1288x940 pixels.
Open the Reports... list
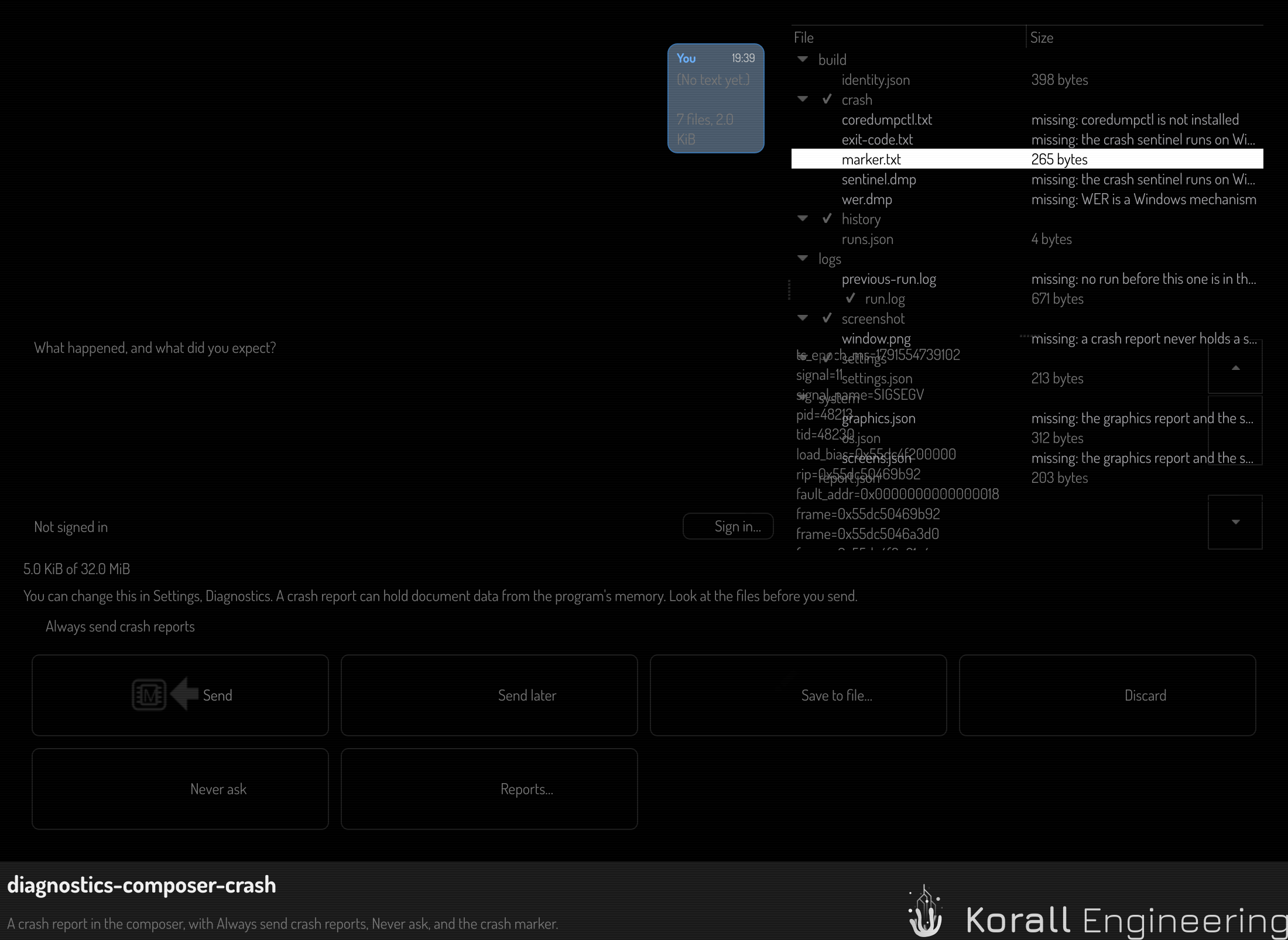point(489,789)
